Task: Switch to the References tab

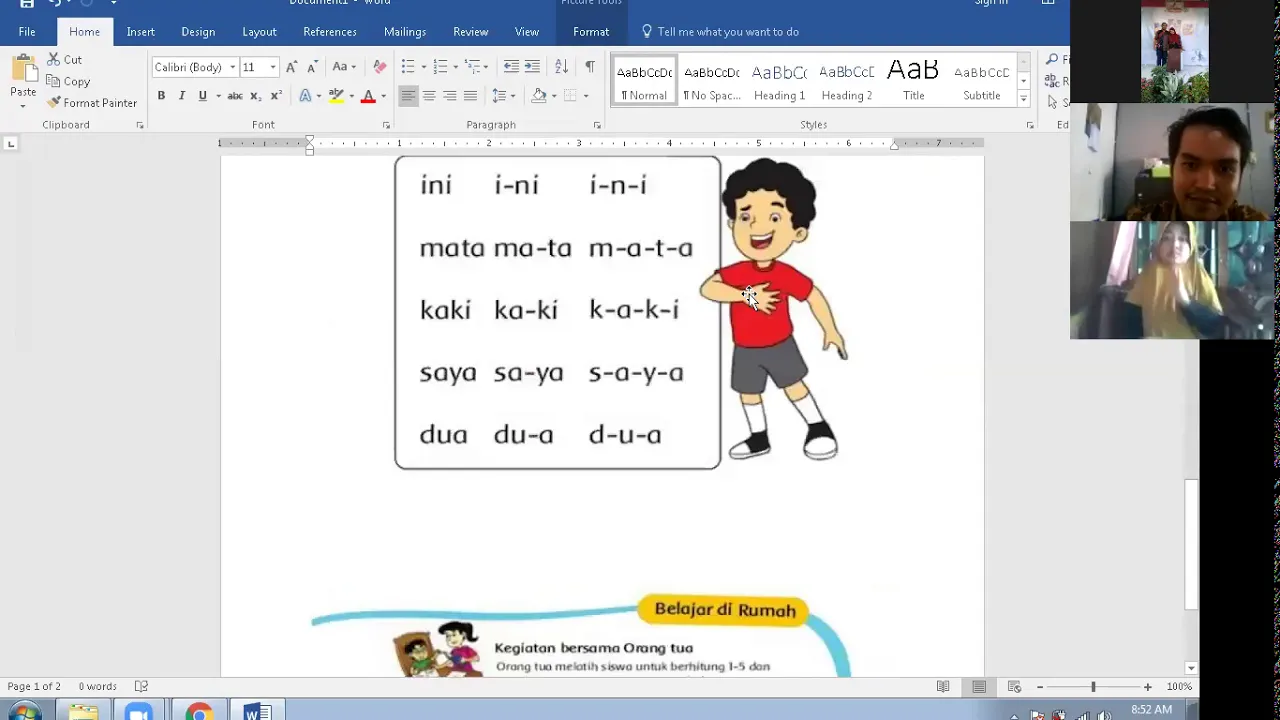Action: (x=330, y=32)
